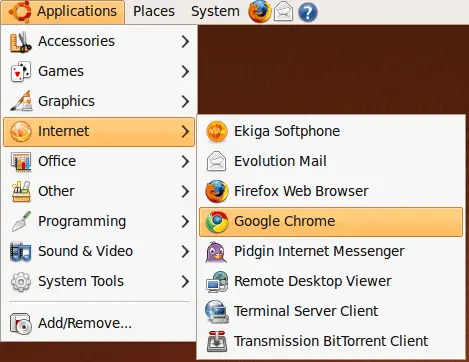Click the Ekiga Softphone icon
The height and width of the screenshot is (362, 469).
217,131
